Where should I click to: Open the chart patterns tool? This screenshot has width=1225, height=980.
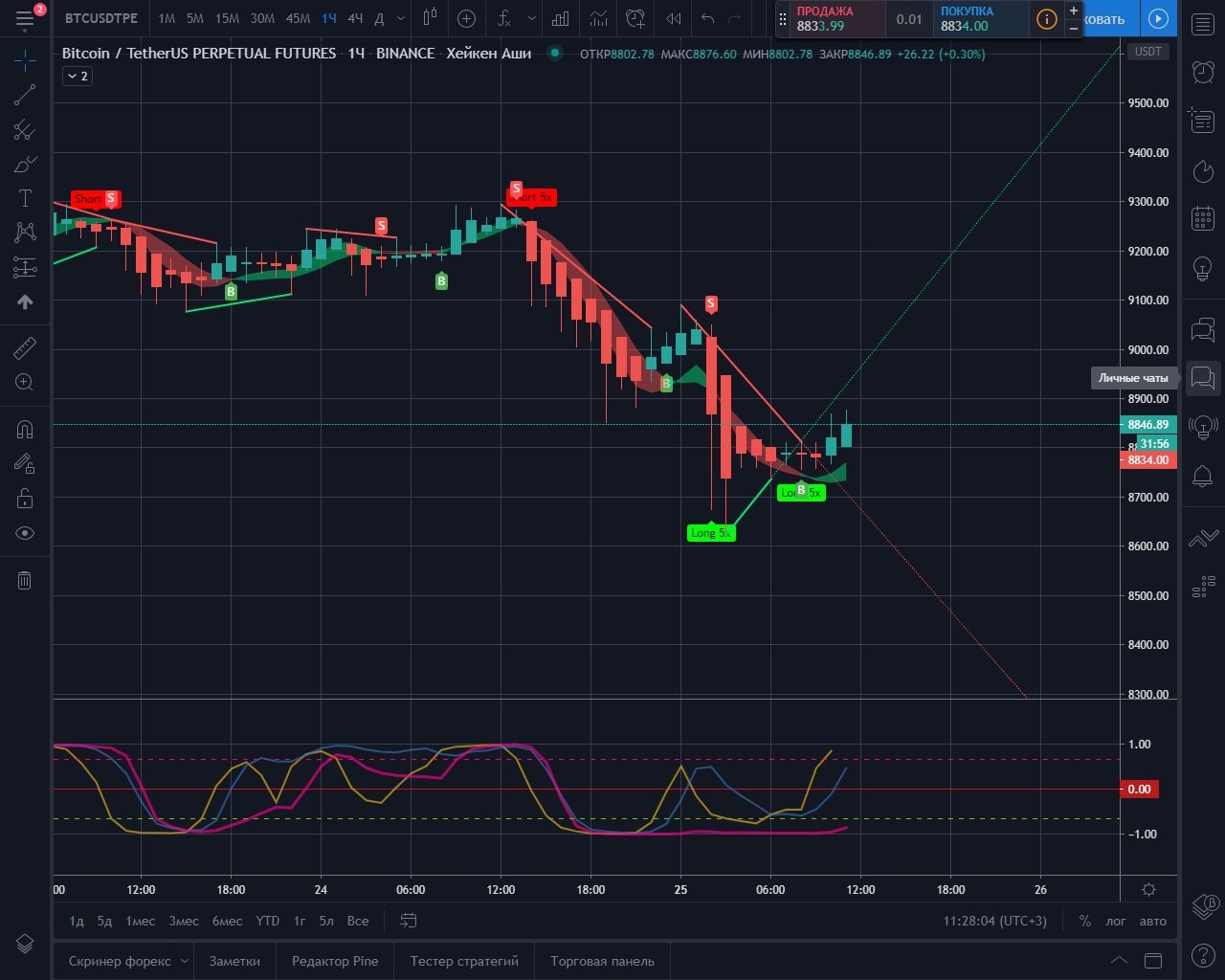25,232
